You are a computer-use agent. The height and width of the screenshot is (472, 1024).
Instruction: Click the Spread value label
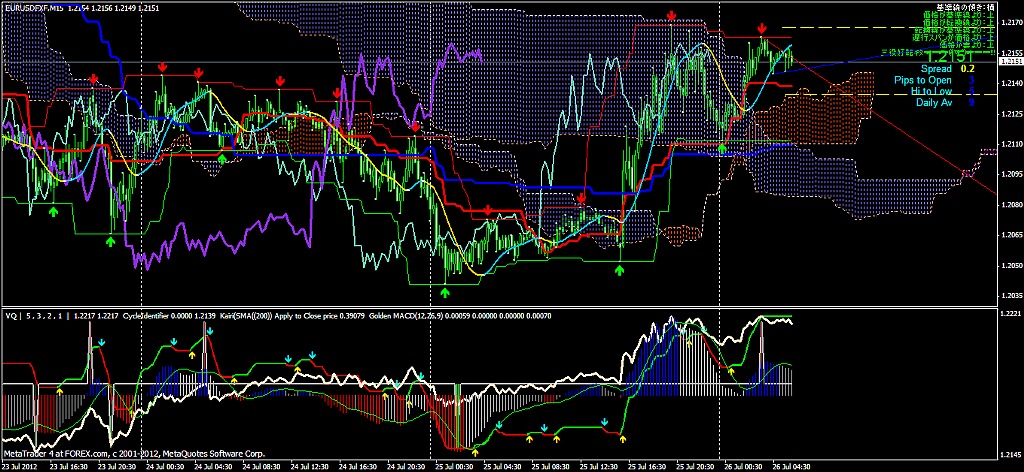[x=936, y=69]
